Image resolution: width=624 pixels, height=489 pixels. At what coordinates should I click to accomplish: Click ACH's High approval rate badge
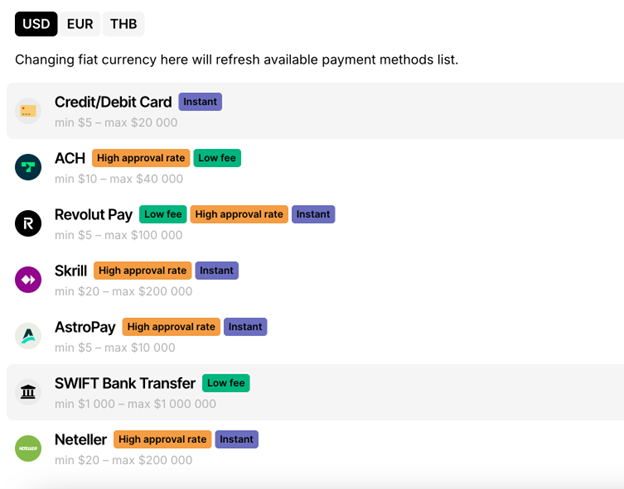(140, 158)
